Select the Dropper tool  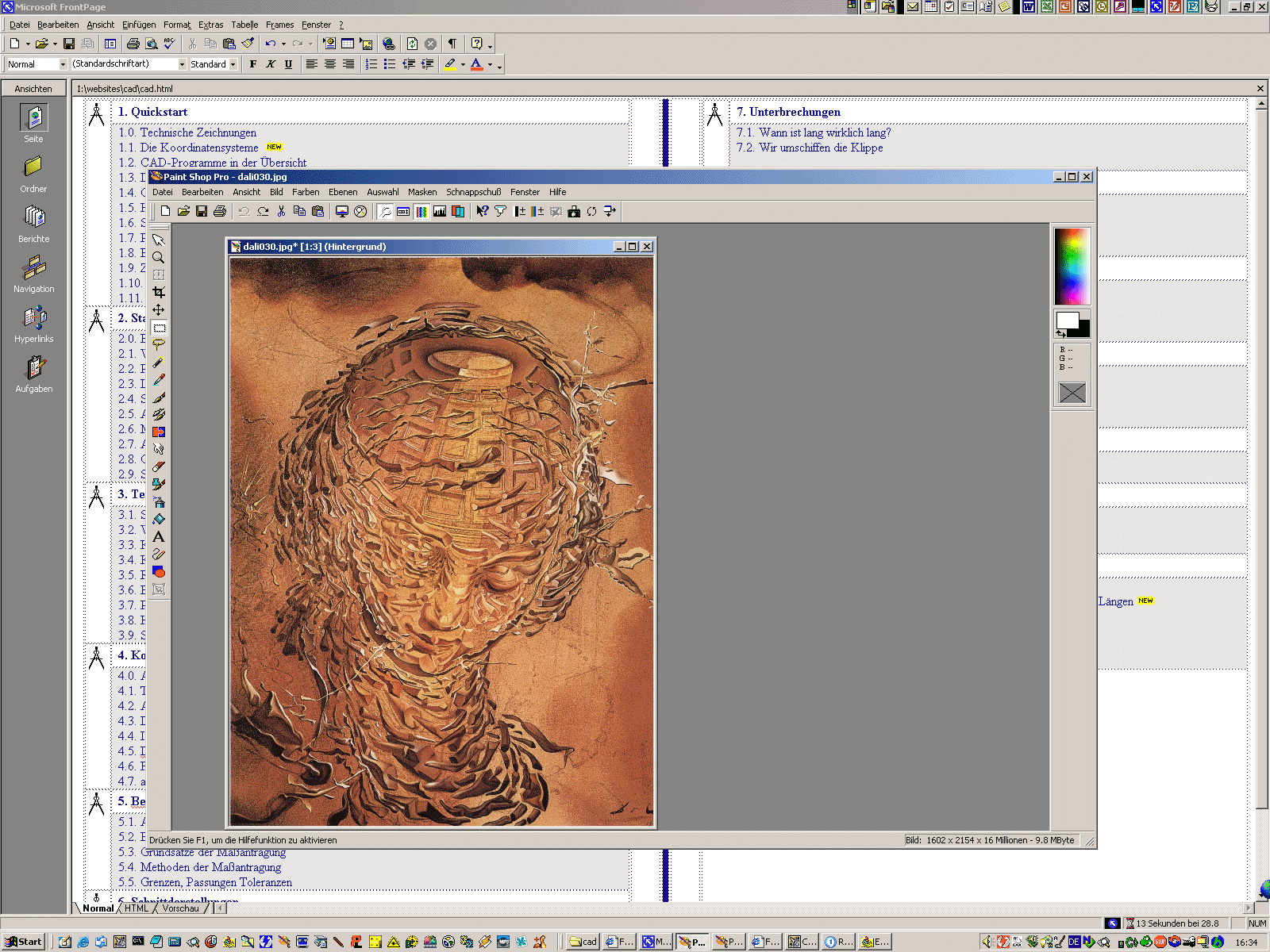pyautogui.click(x=159, y=379)
